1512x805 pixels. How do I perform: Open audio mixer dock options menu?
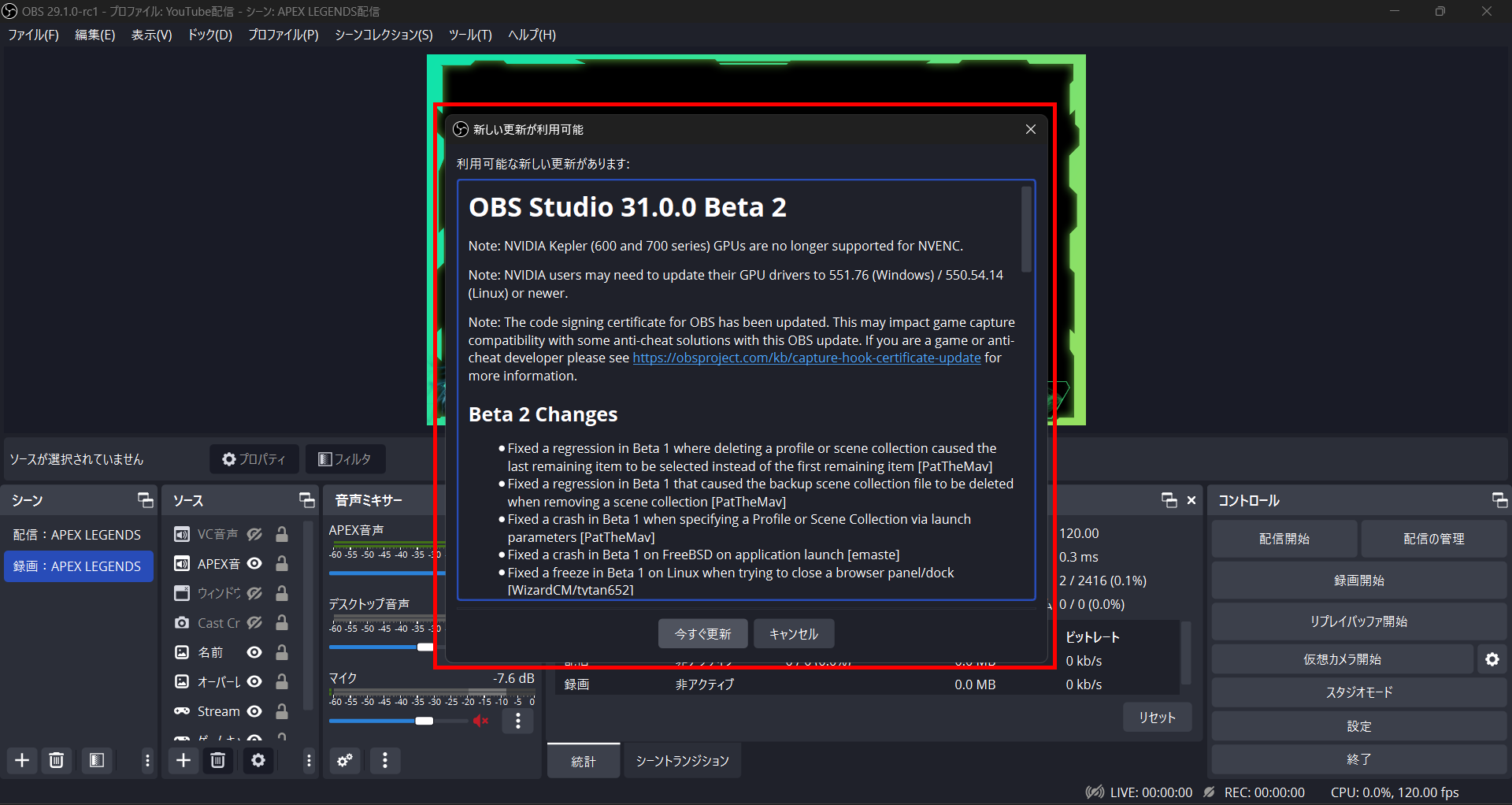click(x=385, y=760)
